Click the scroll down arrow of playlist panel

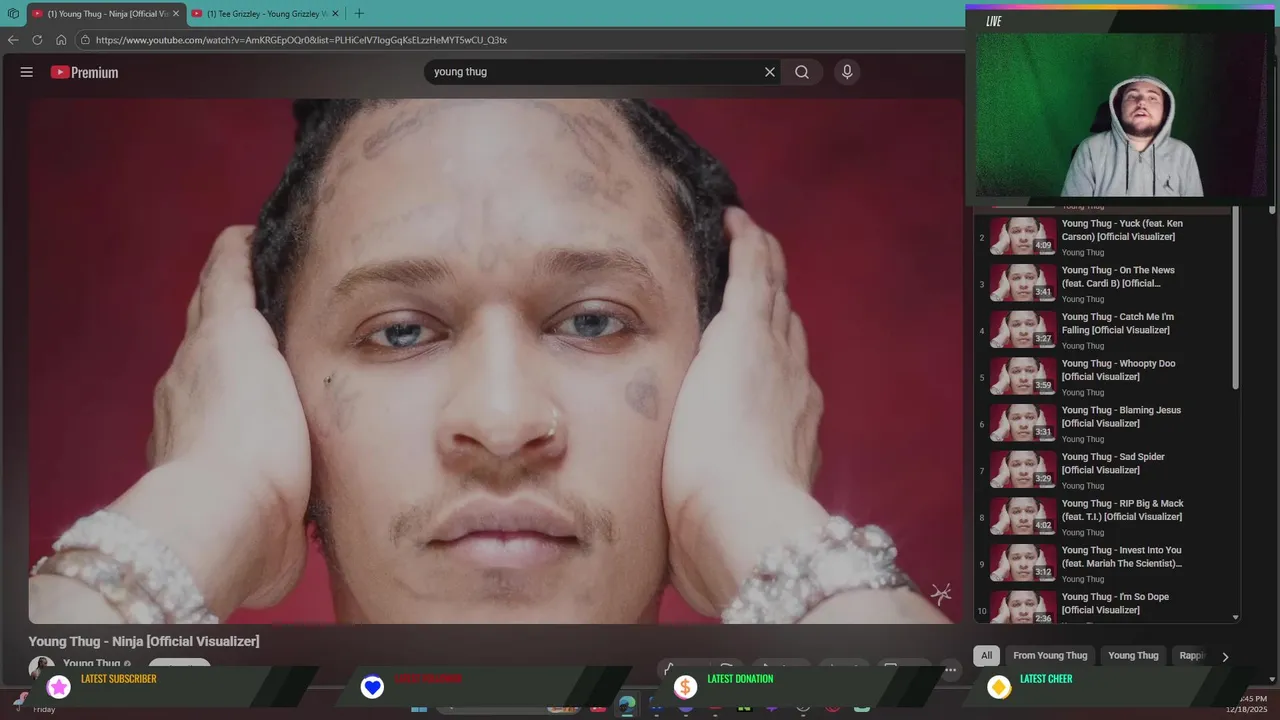coord(1235,618)
